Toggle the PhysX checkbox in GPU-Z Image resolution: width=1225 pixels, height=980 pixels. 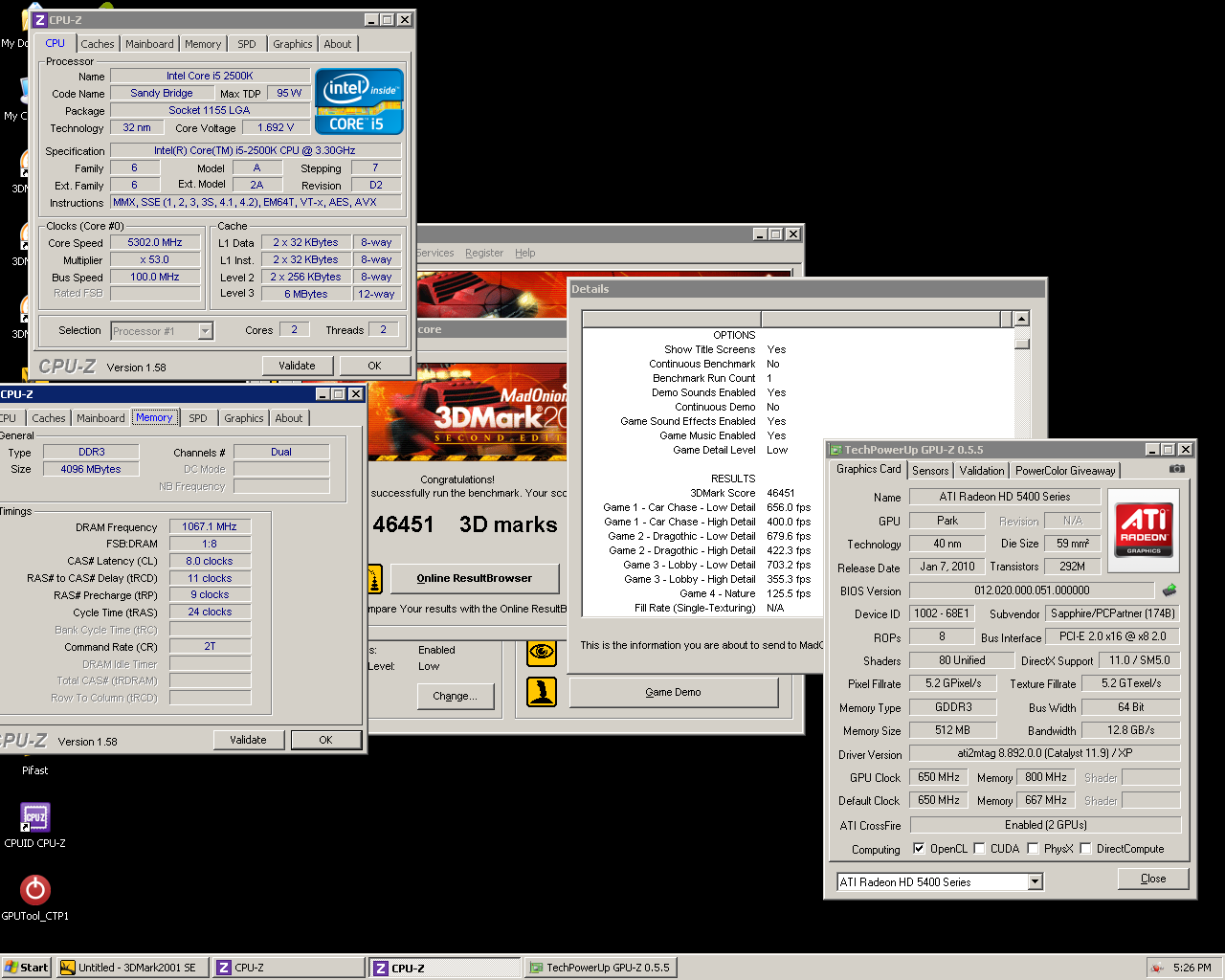coord(1033,849)
